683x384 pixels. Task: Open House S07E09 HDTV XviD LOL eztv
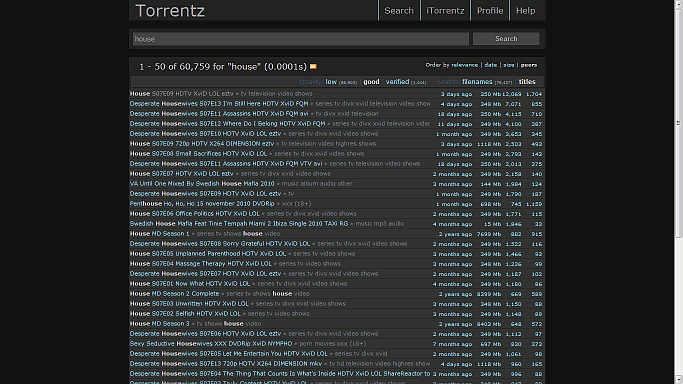pos(182,94)
